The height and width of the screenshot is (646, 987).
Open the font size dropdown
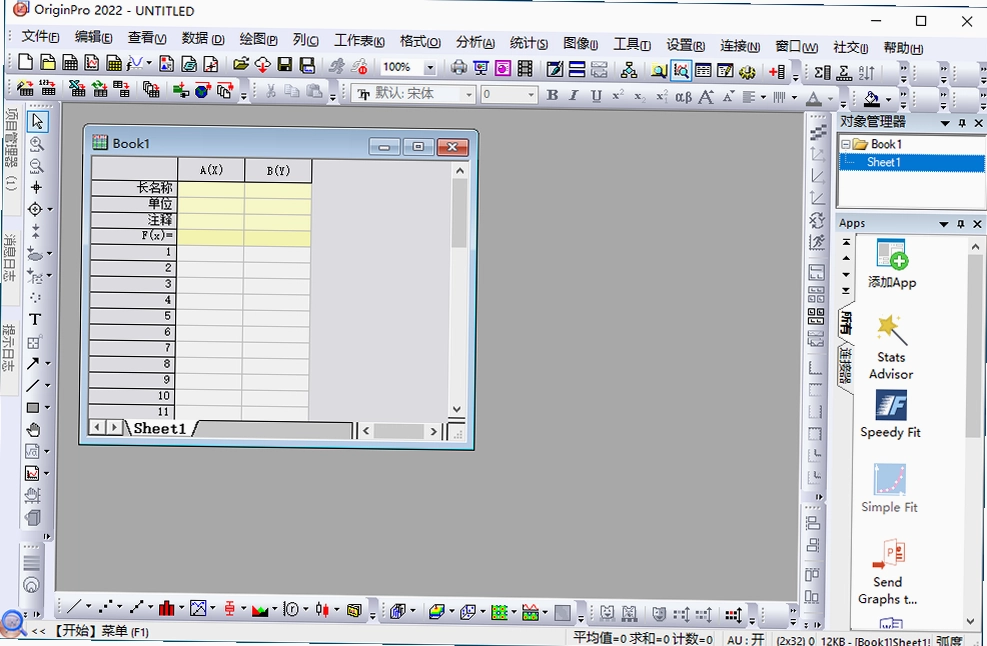pos(531,95)
